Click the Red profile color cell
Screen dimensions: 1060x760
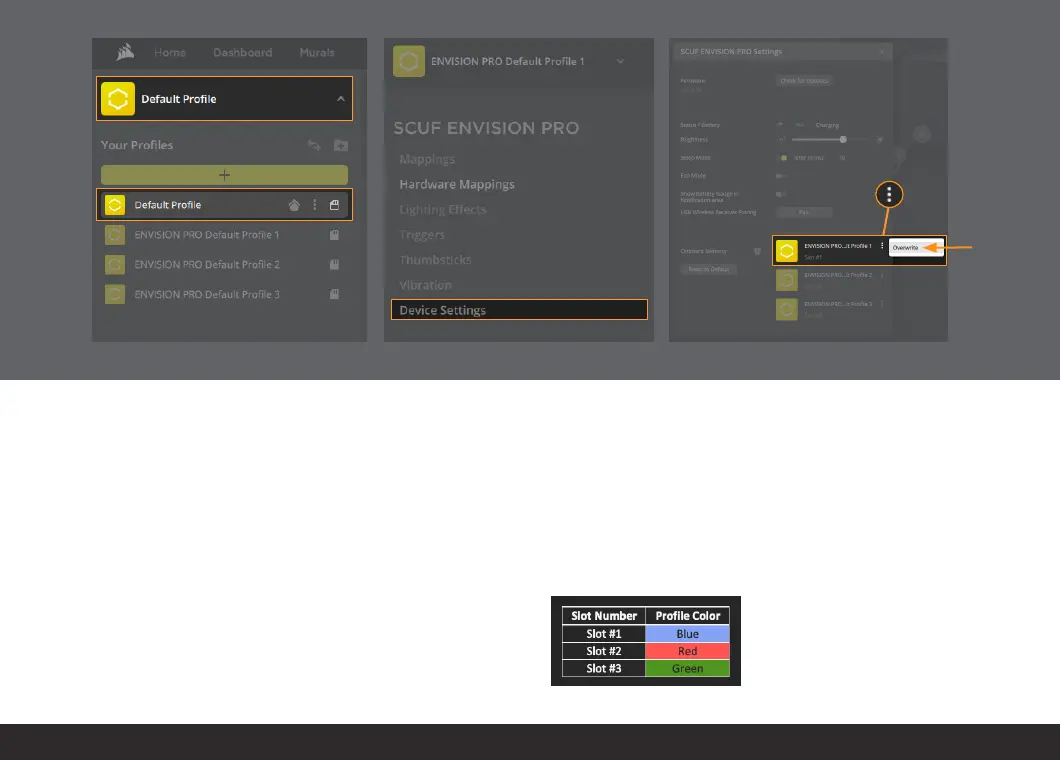[x=688, y=651]
